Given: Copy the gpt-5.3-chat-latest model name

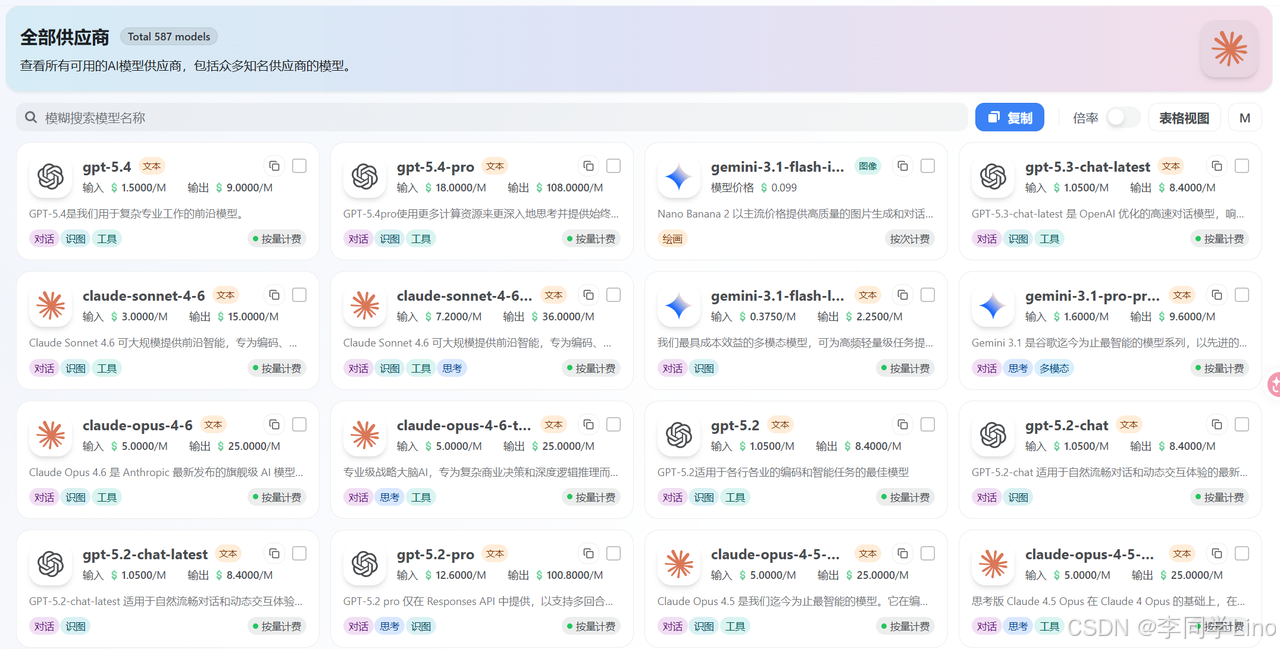Looking at the screenshot, I should pyautogui.click(x=1216, y=166).
